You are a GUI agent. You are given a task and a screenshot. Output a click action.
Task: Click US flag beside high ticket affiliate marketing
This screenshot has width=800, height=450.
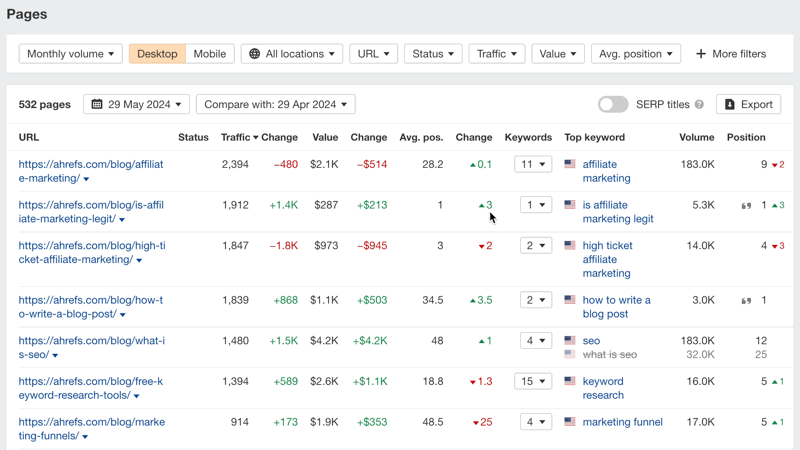[x=570, y=245]
